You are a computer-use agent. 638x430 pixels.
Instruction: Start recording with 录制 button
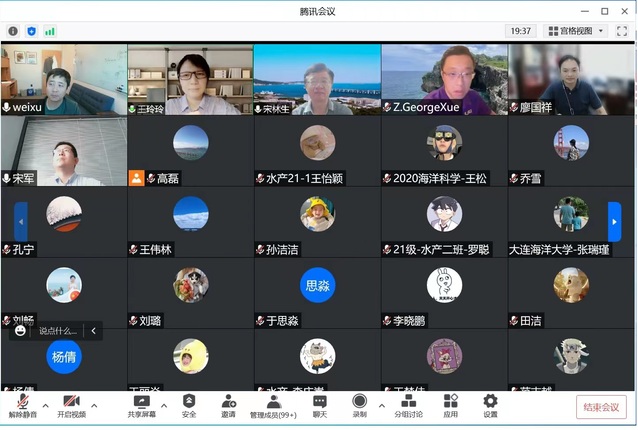coord(359,404)
